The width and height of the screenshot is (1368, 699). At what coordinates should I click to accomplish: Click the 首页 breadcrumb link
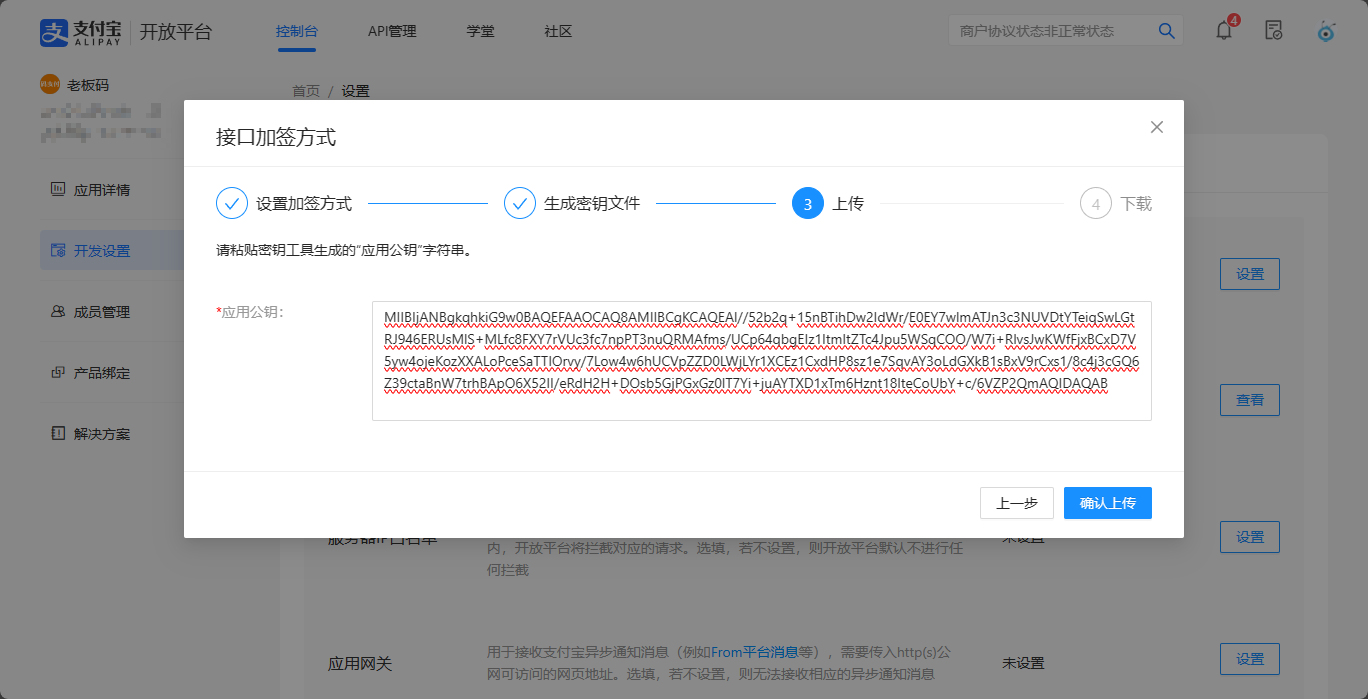(306, 91)
